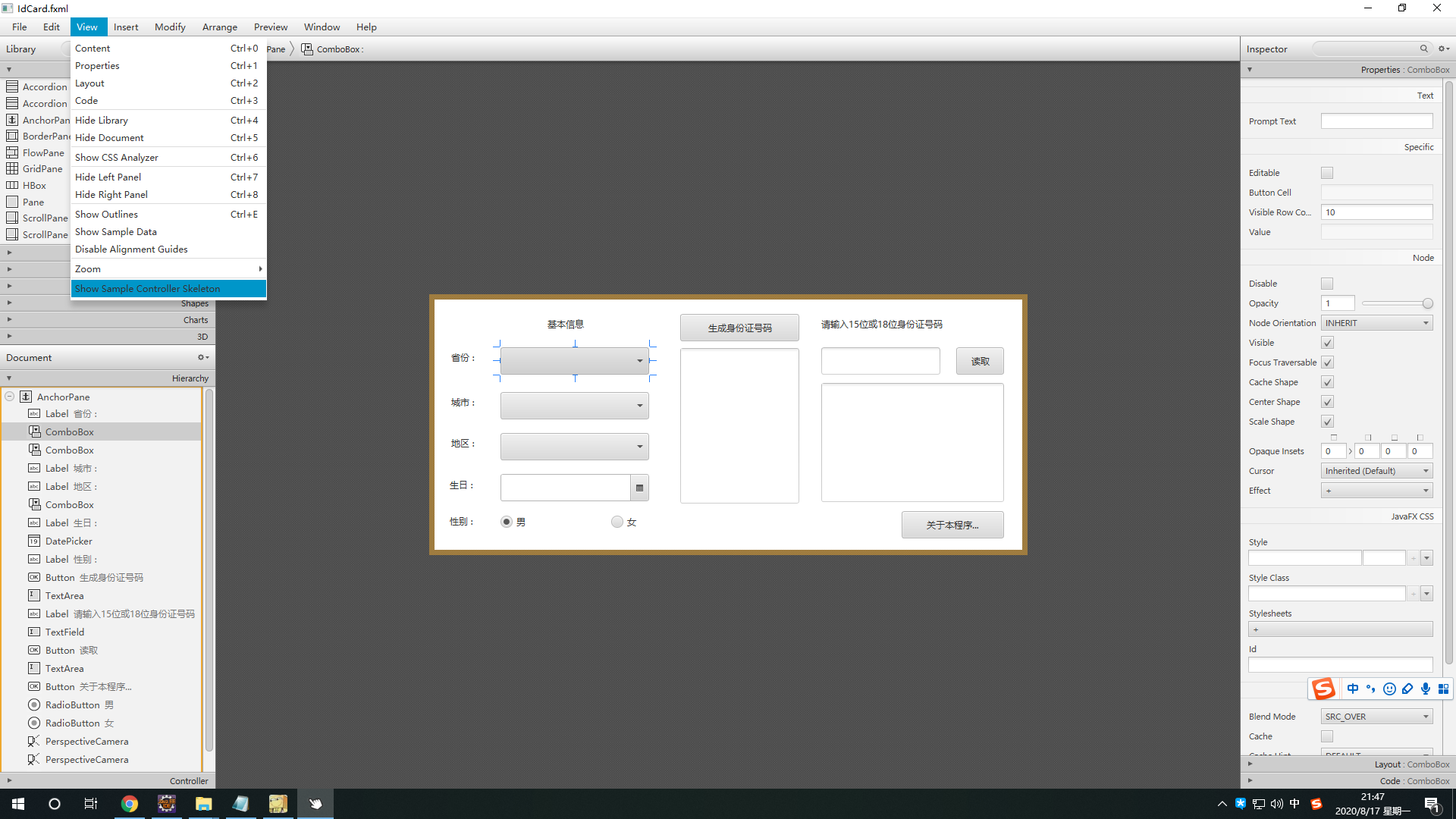Click the DatePicker calendar icon
Viewport: 1456px width, 819px height.
click(639, 488)
